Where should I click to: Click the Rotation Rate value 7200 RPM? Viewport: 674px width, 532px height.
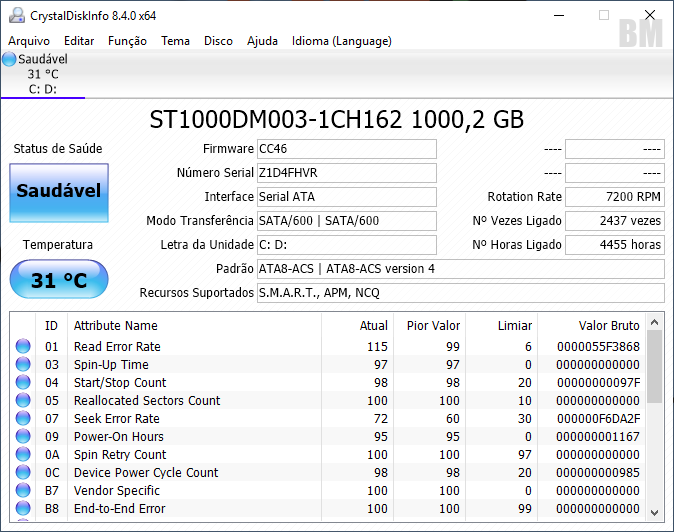pos(615,197)
